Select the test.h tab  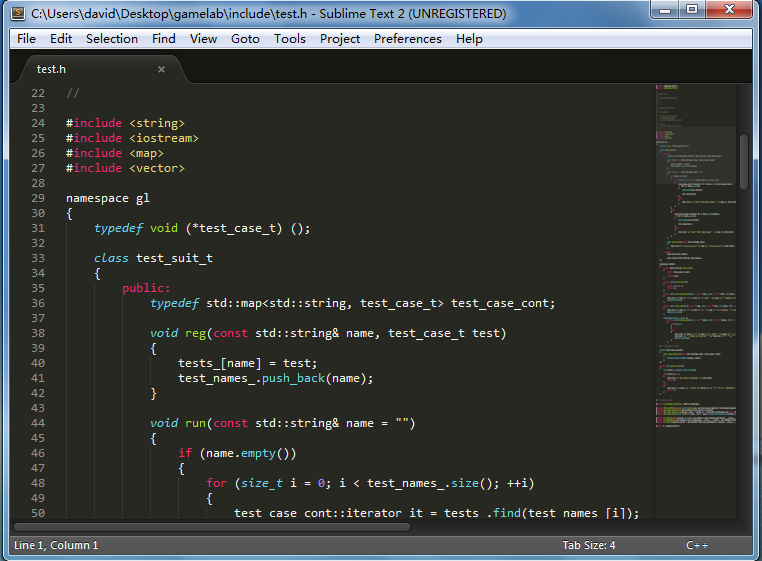click(x=50, y=69)
